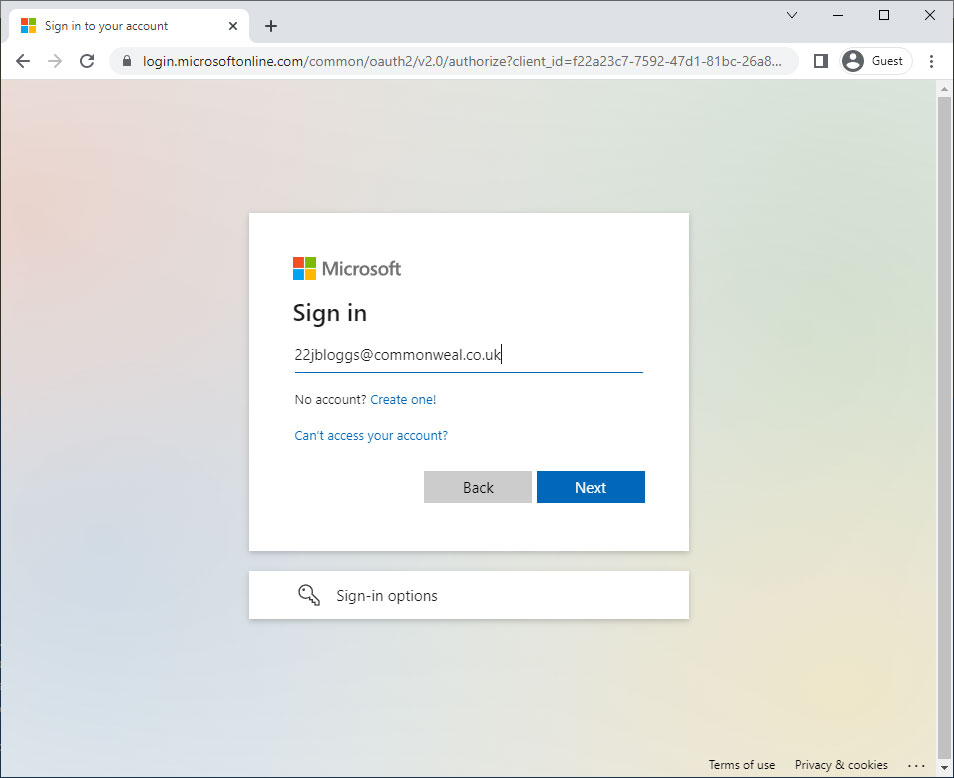The image size is (954, 778).
Task: Click the Next button
Action: click(x=590, y=487)
